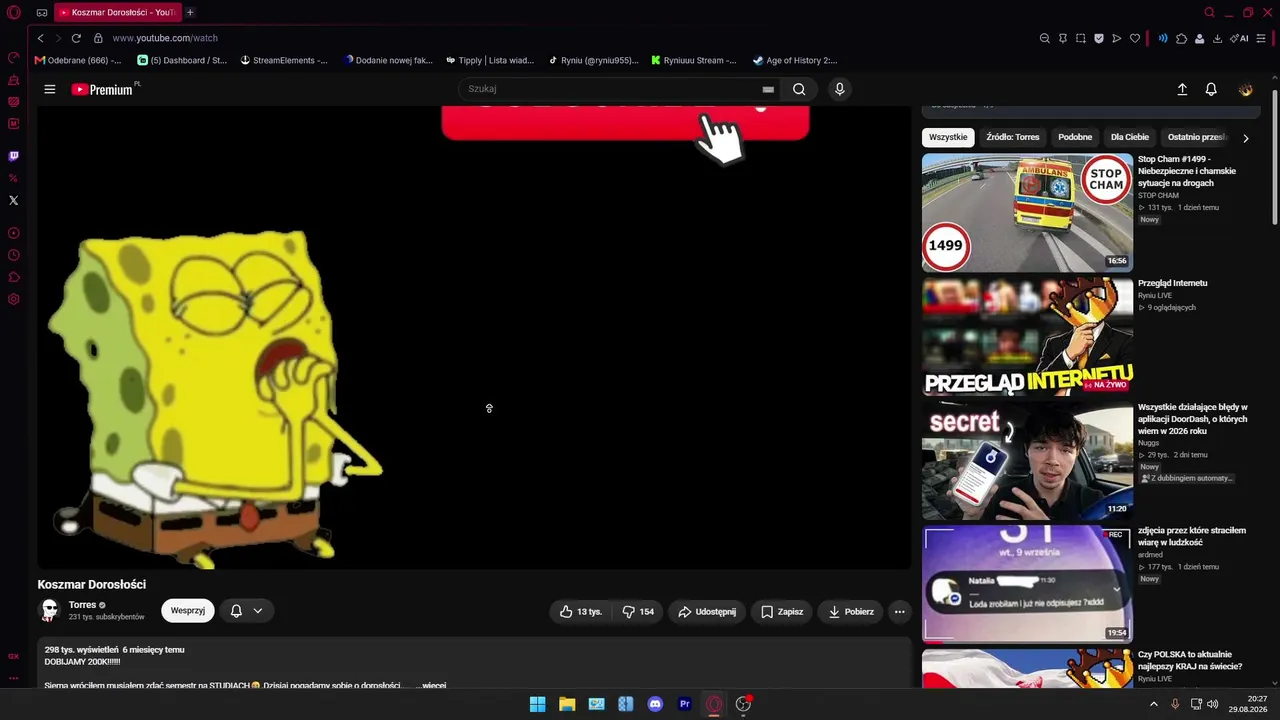Dislike the video (154)
The height and width of the screenshot is (720, 1280).
coord(638,612)
